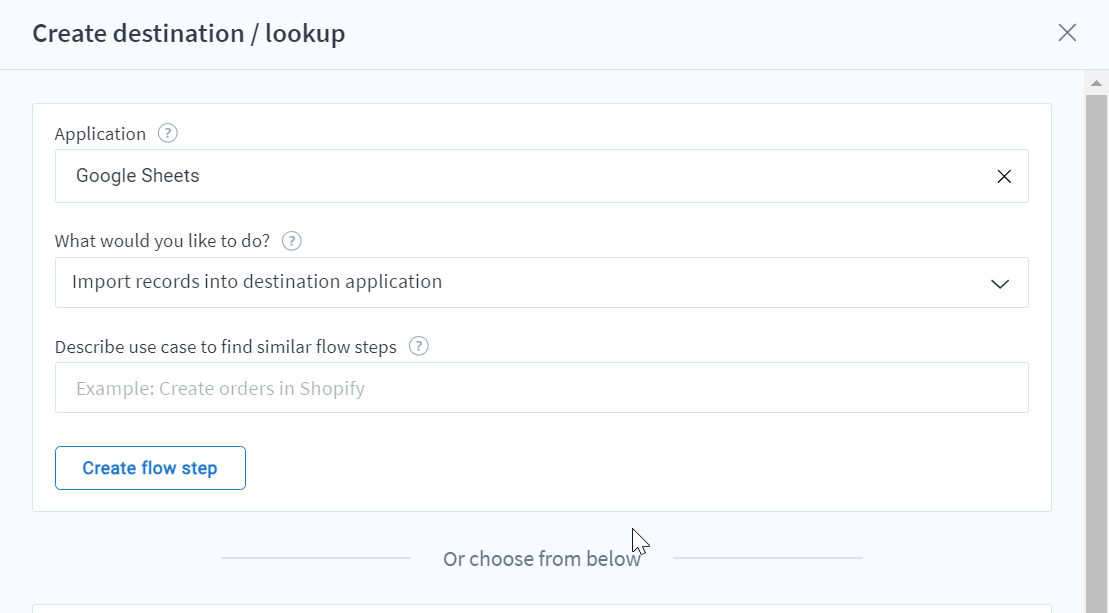Viewport: 1109px width, 613px height.
Task: View help for "What would you like to do?"
Action: click(291, 240)
